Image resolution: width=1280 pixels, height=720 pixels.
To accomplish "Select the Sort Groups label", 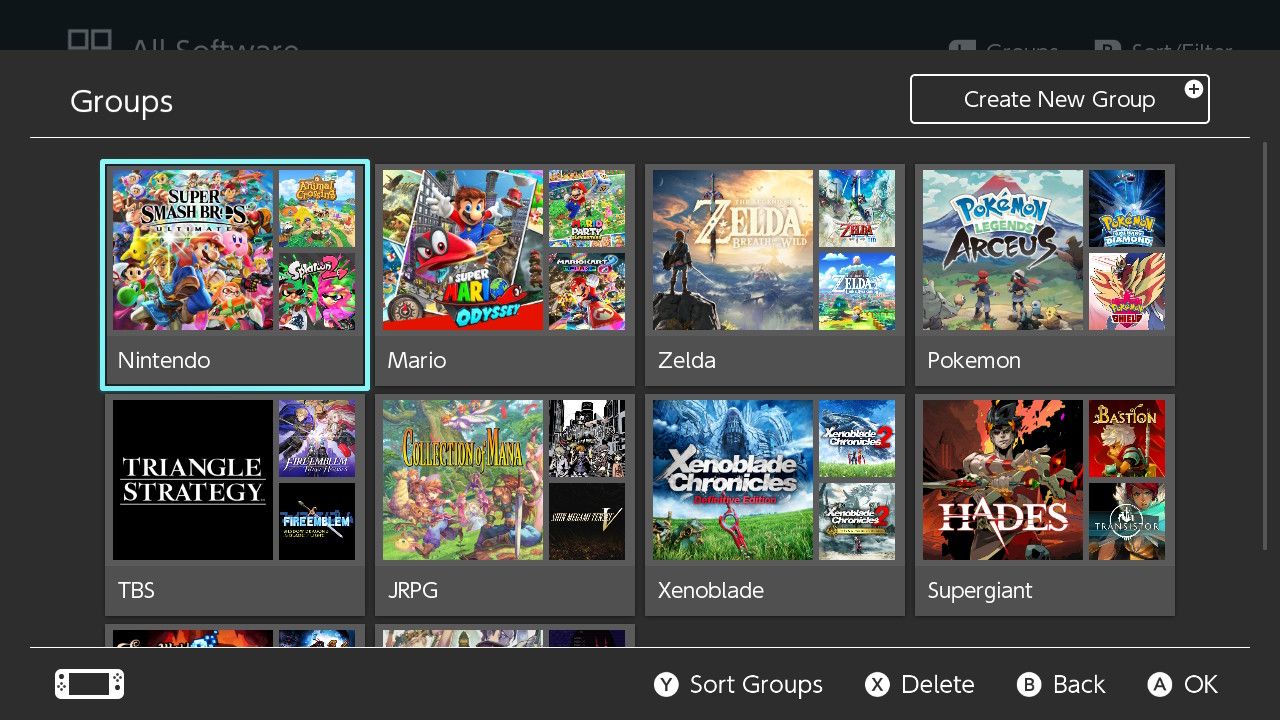I will click(x=756, y=684).
